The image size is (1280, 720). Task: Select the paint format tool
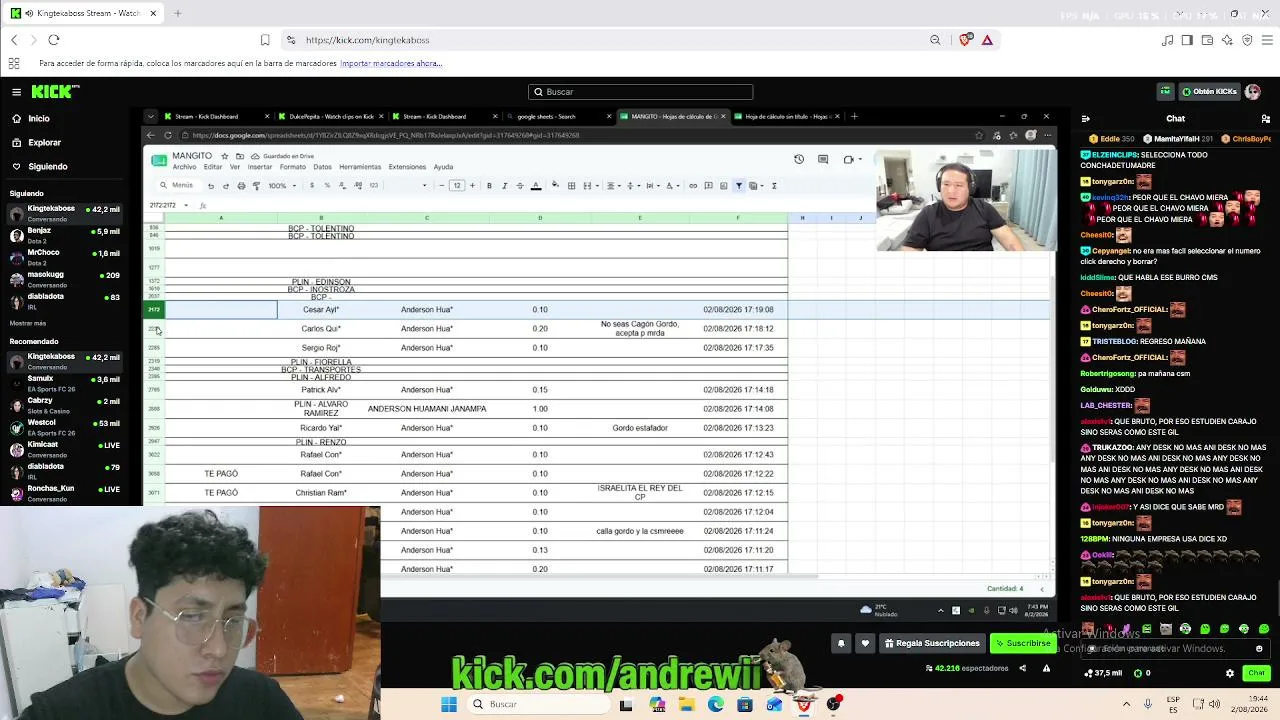[257, 186]
